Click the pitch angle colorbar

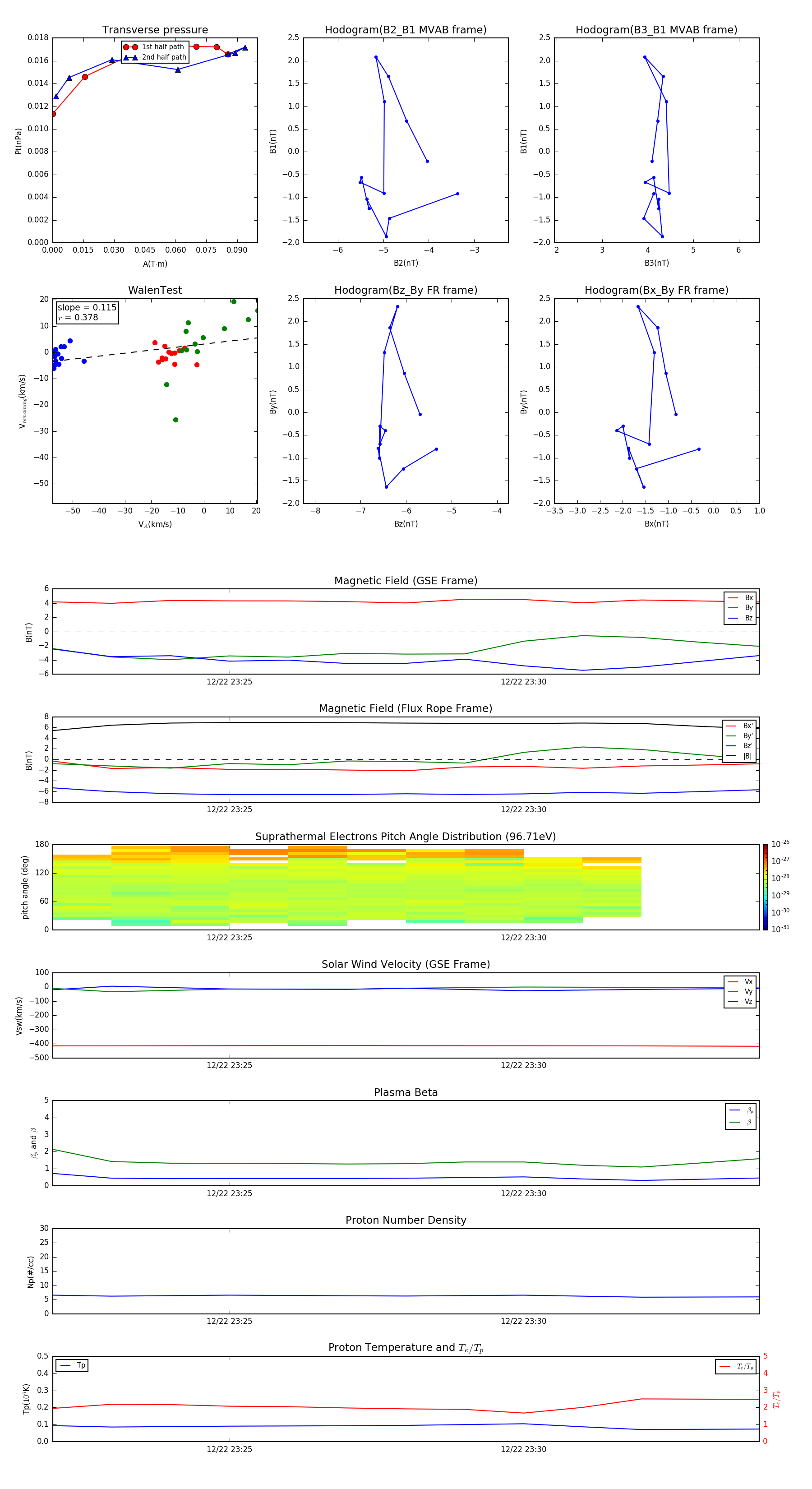point(765,887)
